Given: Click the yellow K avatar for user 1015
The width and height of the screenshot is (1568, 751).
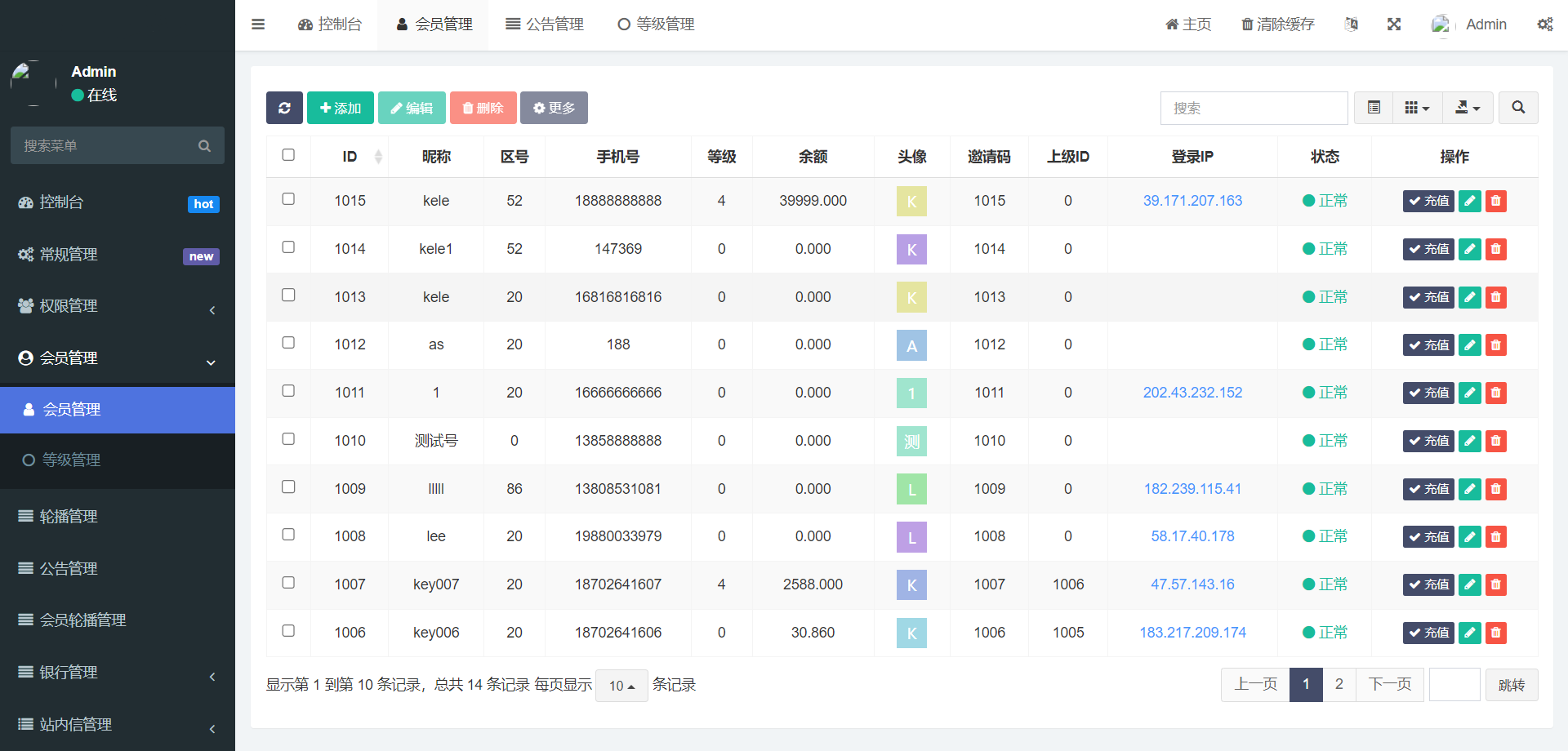Looking at the screenshot, I should 911,202.
